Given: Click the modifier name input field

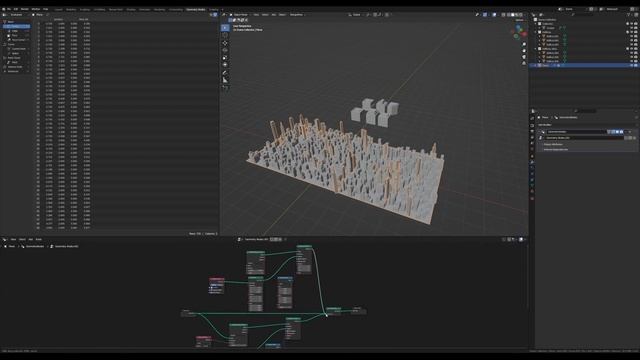Looking at the screenshot, I should 577,132.
